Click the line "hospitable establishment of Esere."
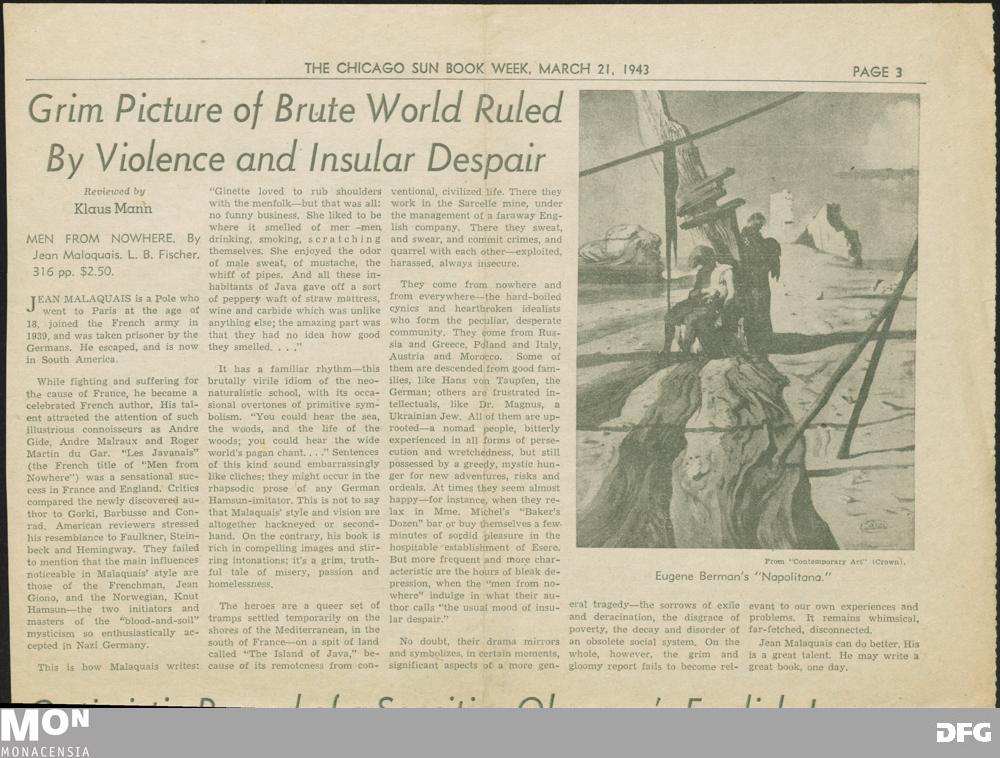Screen dimensions: 1000x758 click(474, 548)
